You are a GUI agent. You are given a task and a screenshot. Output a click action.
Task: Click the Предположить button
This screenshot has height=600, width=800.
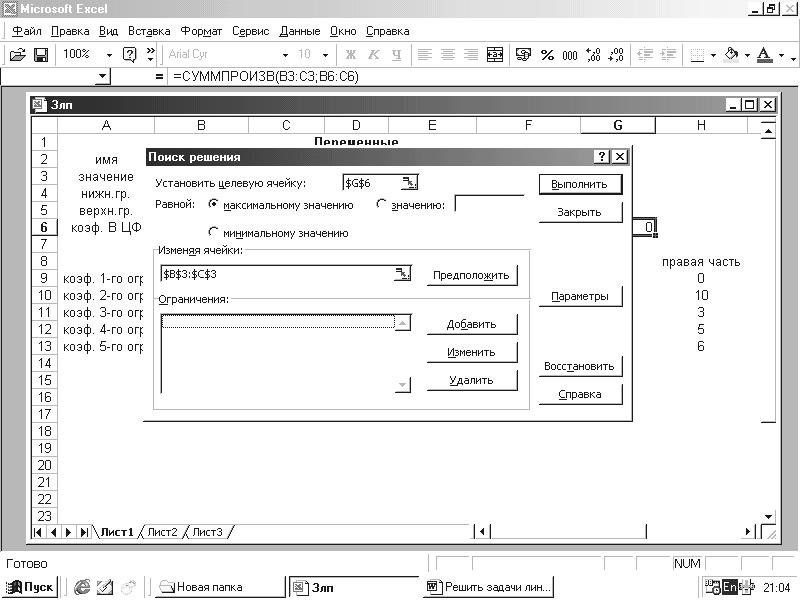(x=471, y=275)
